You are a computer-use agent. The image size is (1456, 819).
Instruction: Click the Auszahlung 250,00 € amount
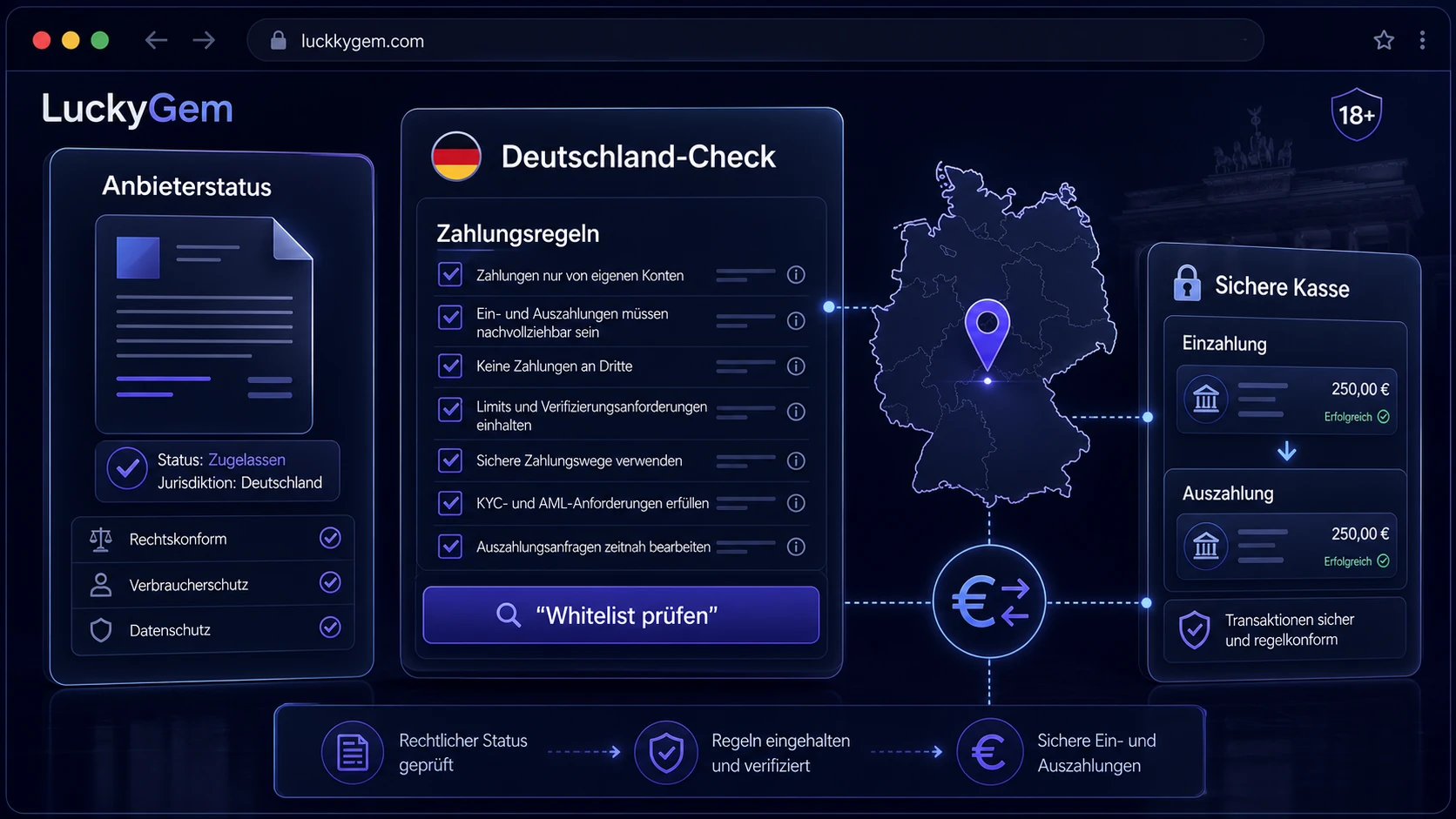coord(1360,534)
